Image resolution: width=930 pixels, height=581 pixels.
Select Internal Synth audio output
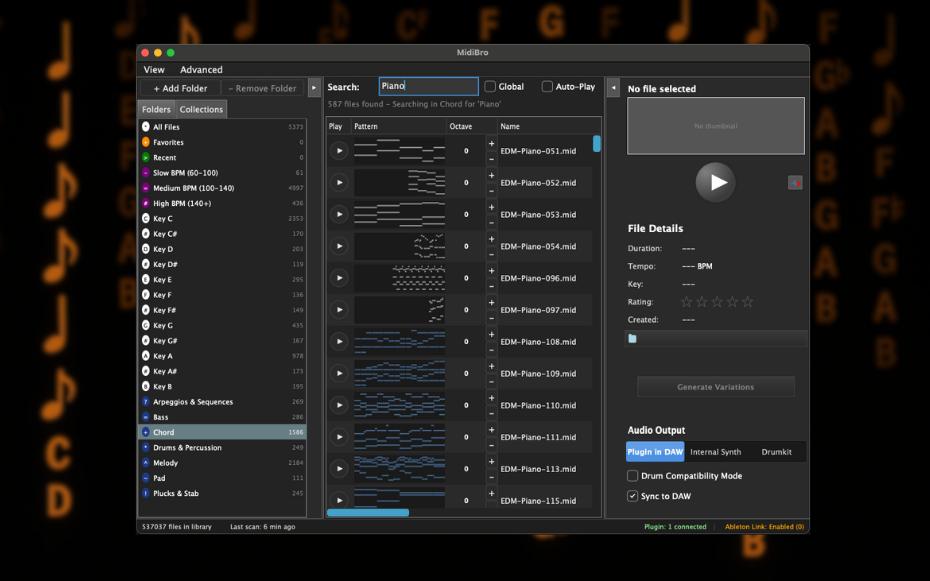click(715, 452)
